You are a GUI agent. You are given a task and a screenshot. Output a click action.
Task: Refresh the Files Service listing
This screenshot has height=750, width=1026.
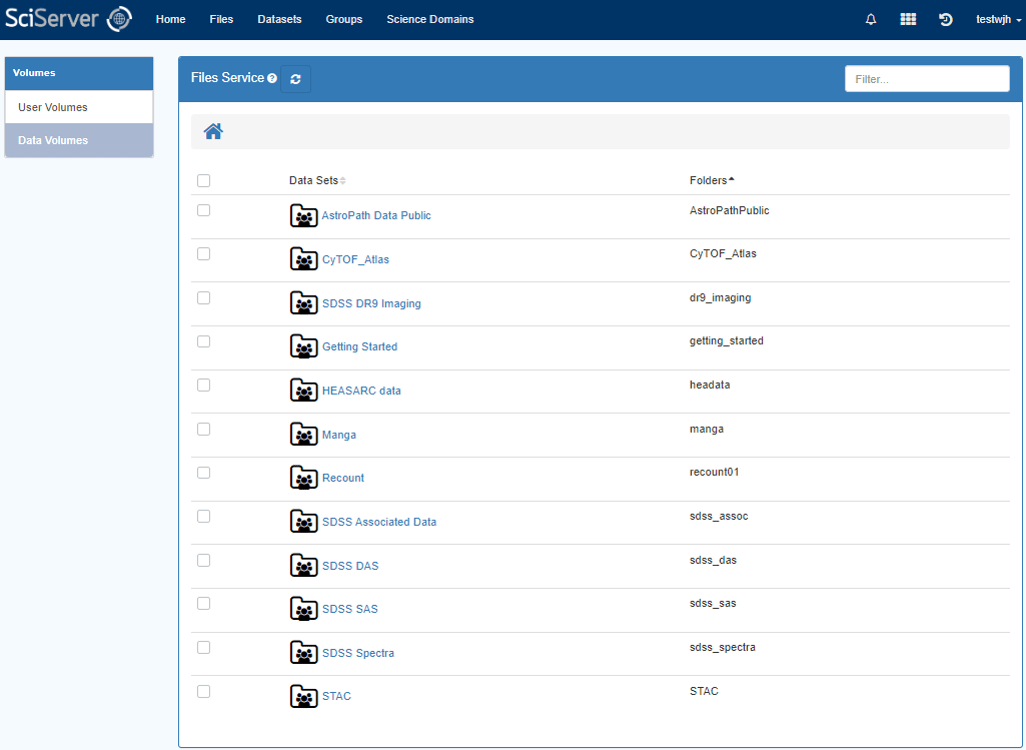pos(296,79)
